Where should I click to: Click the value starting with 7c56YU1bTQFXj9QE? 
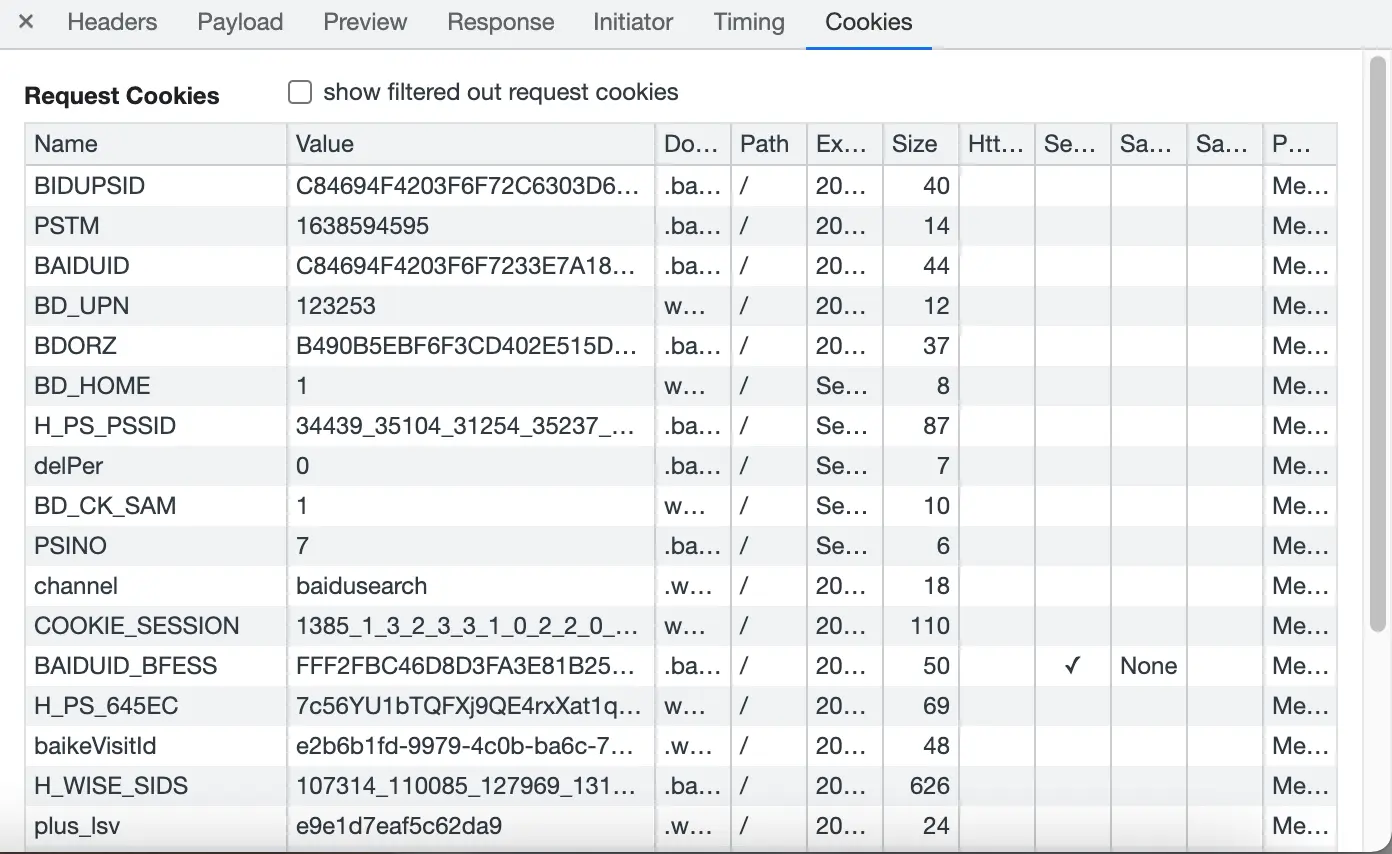tap(468, 706)
